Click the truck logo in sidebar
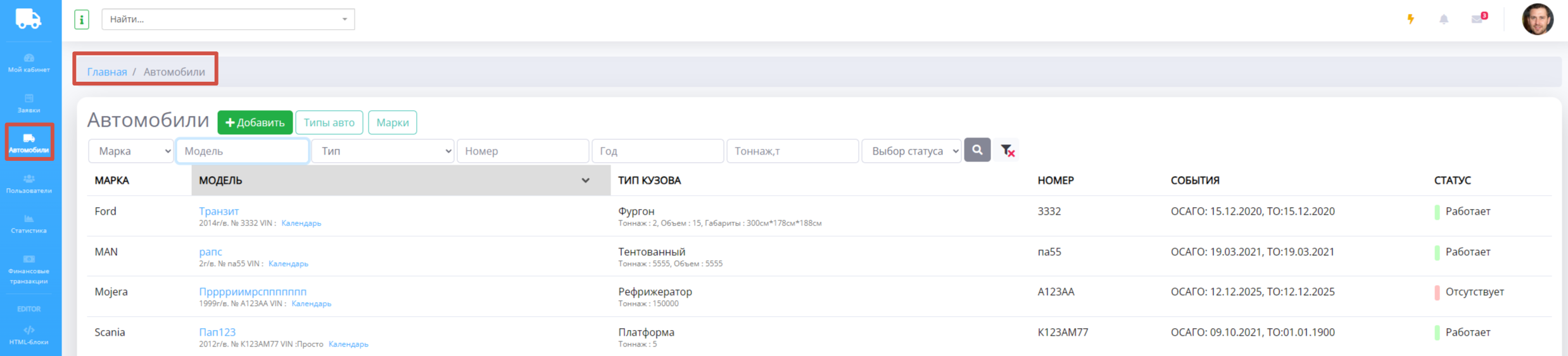This screenshot has height=356, width=1568. [28, 19]
